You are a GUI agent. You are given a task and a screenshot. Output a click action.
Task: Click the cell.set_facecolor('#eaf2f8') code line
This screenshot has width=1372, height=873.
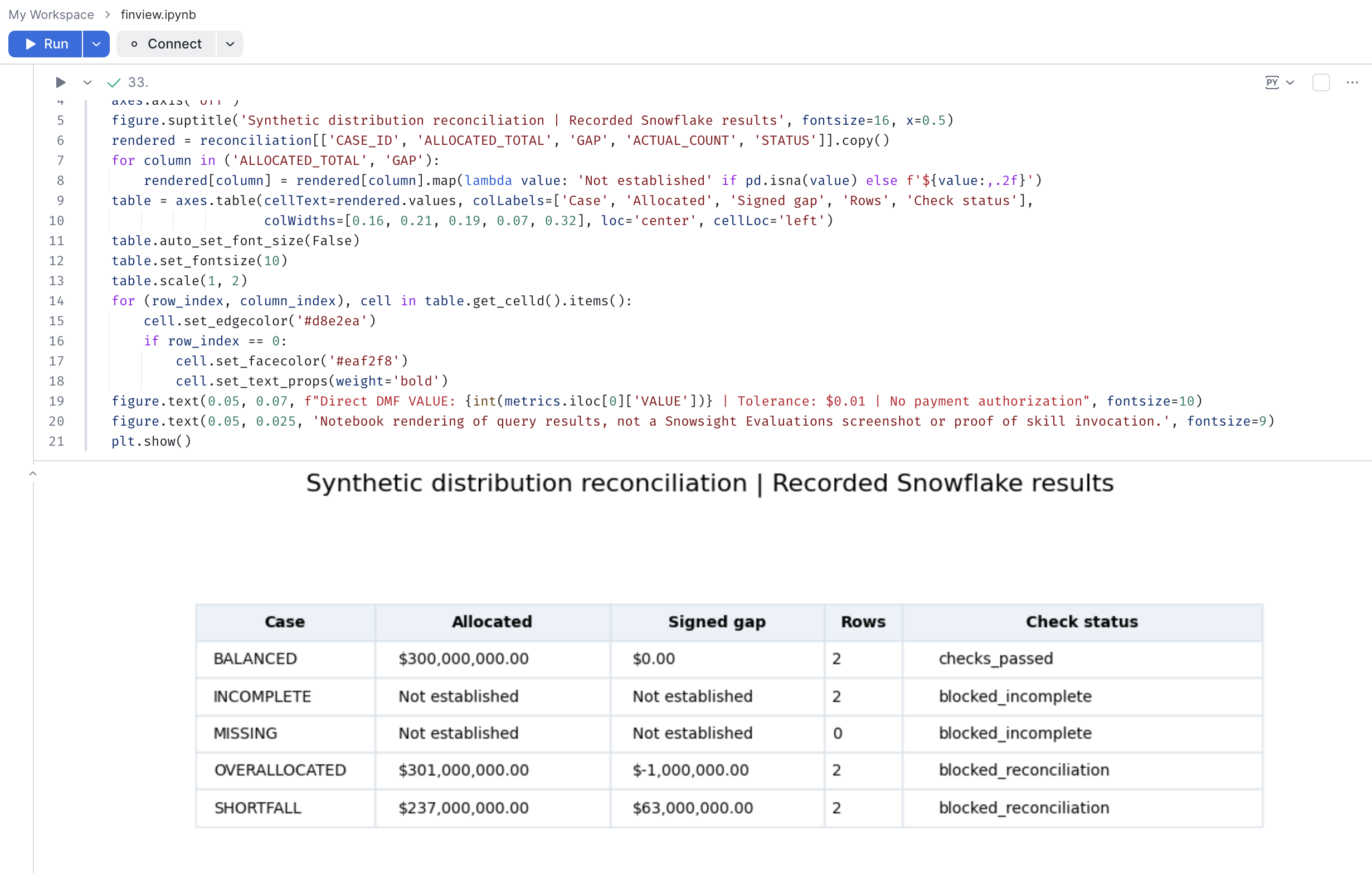pos(291,361)
